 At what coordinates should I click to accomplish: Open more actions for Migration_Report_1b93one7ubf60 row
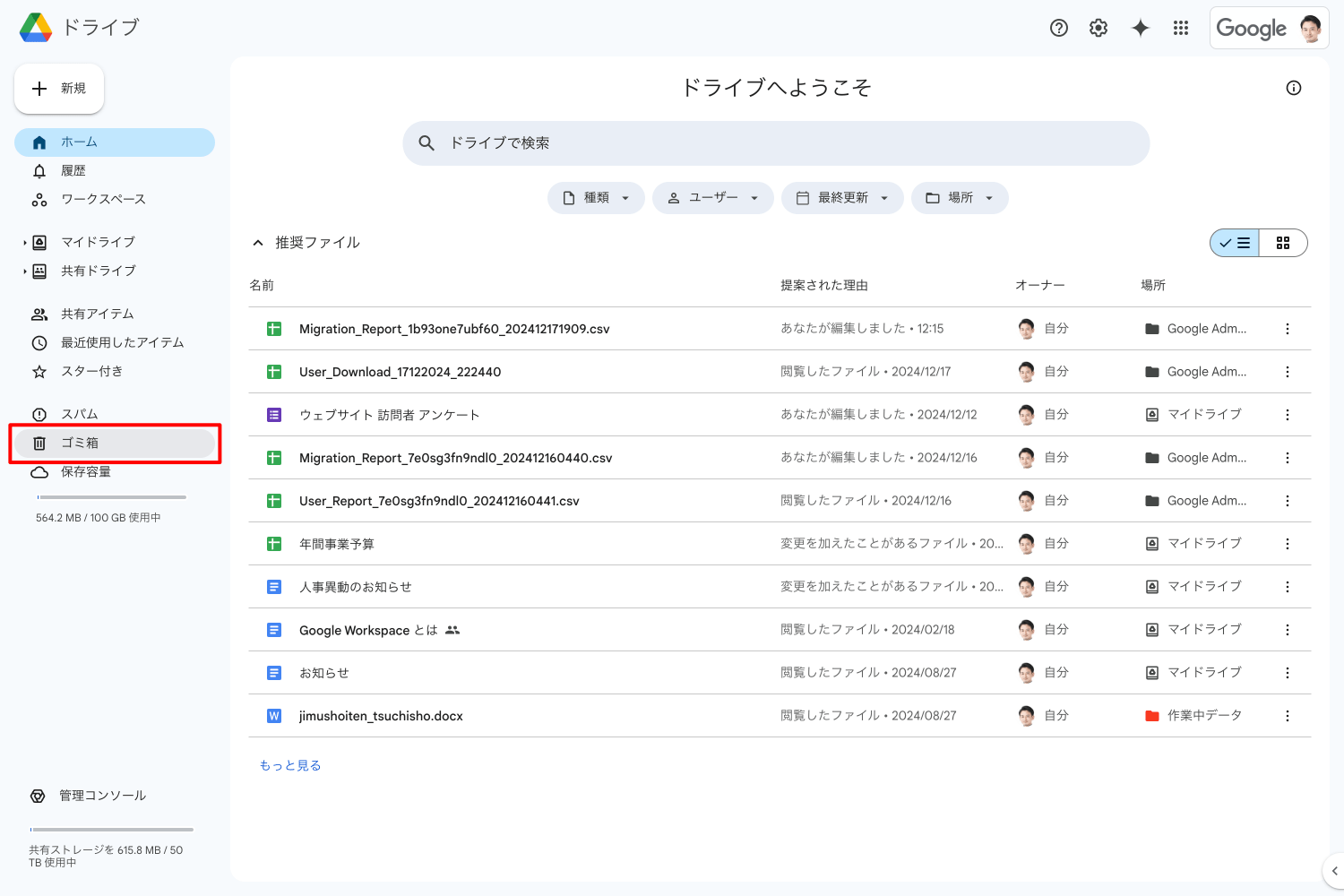1288,329
